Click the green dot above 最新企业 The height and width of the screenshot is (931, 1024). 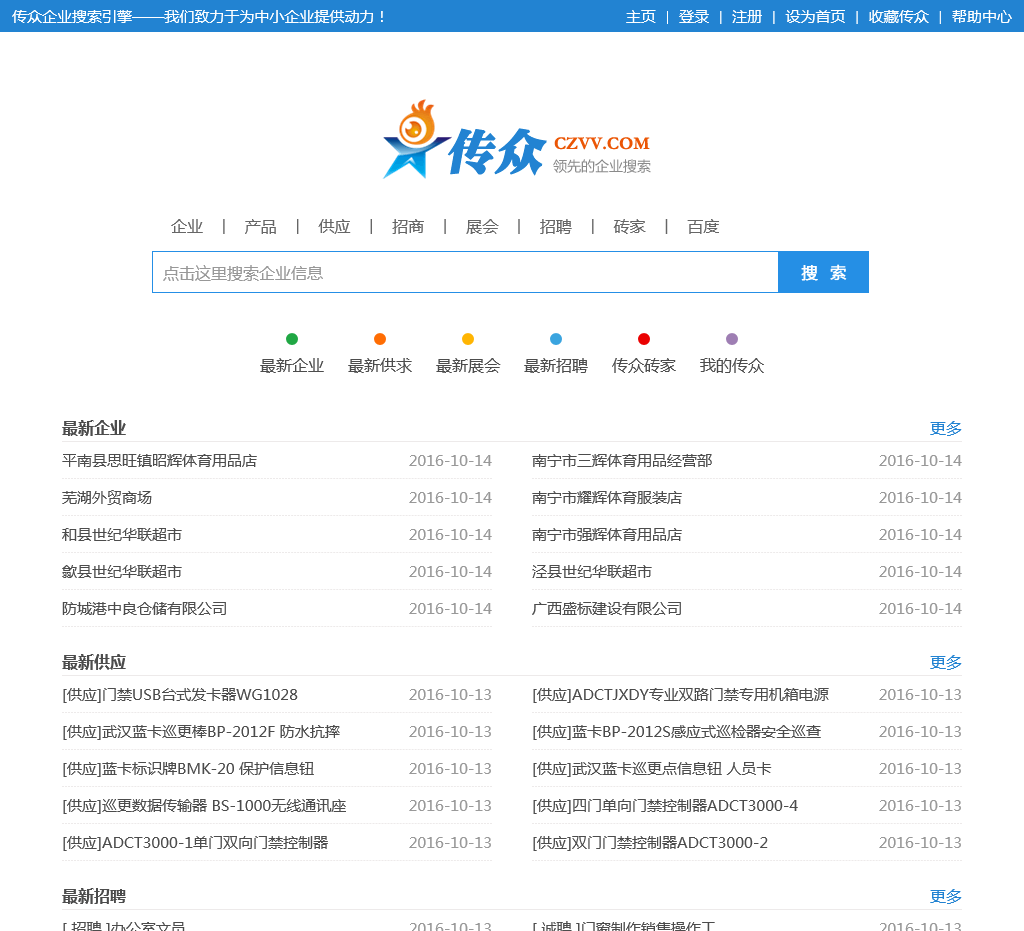(292, 339)
